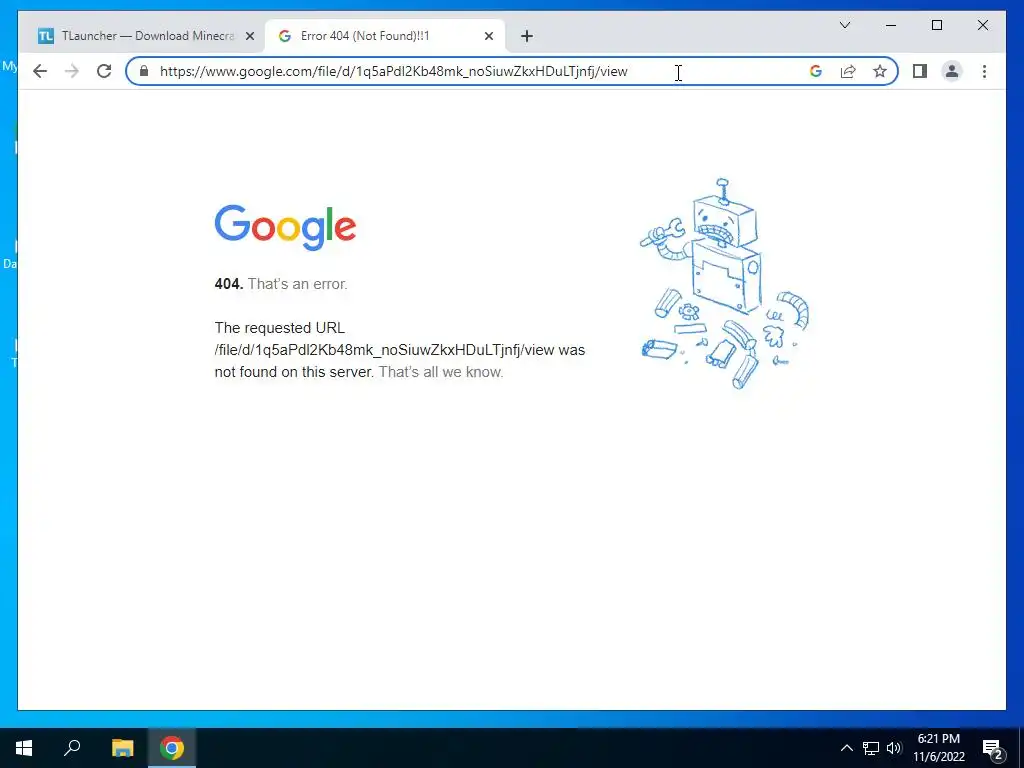The image size is (1024, 768).
Task: Bookmark this tab with the star icon
Action: point(880,71)
